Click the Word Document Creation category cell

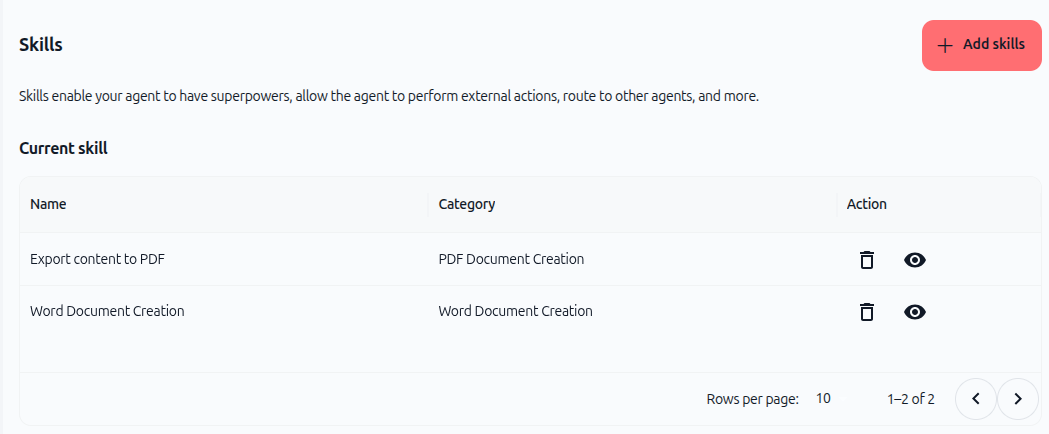(x=515, y=311)
